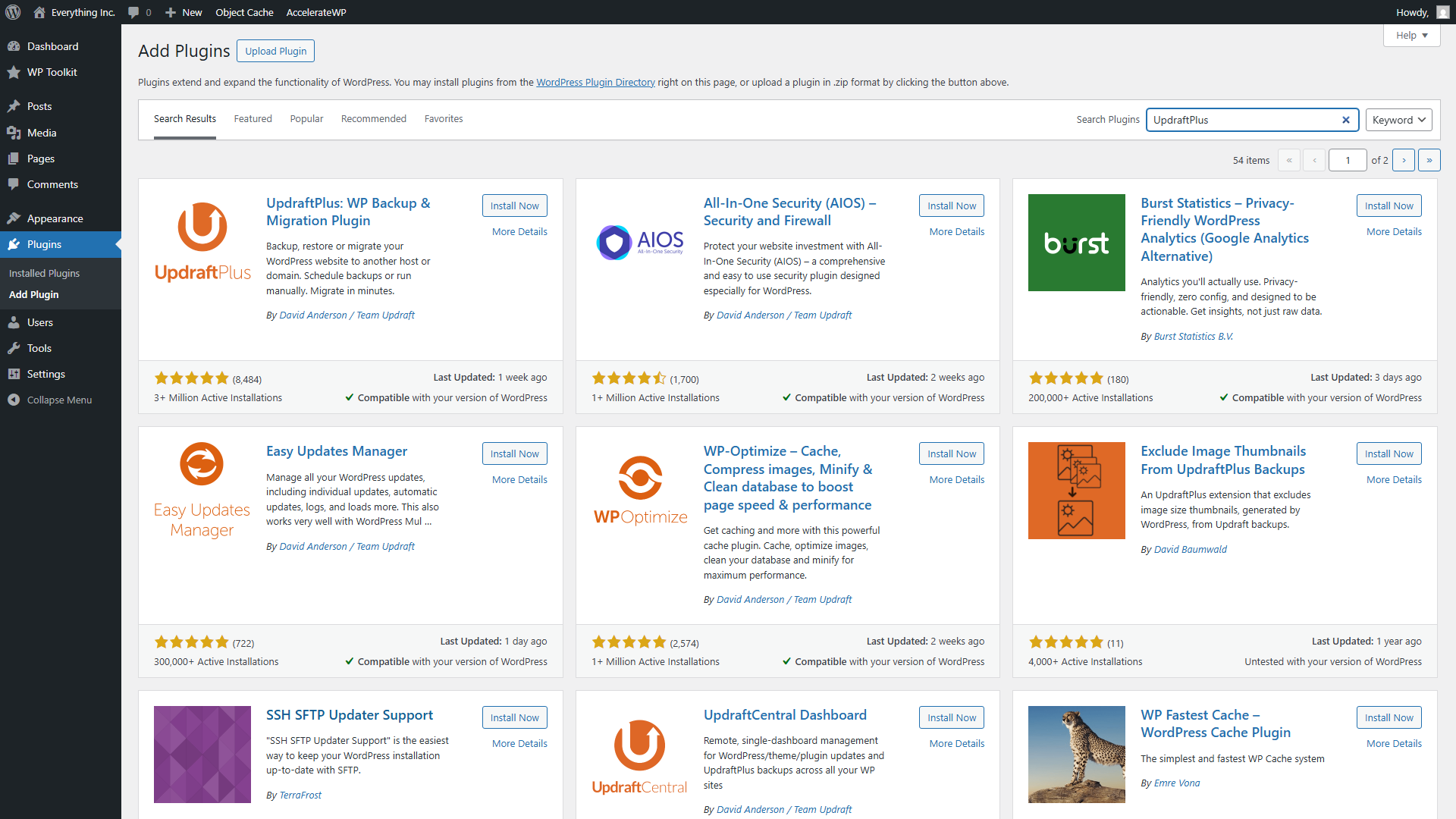The height and width of the screenshot is (819, 1456).
Task: Click the green Burst plugin logo
Action: tap(1076, 243)
